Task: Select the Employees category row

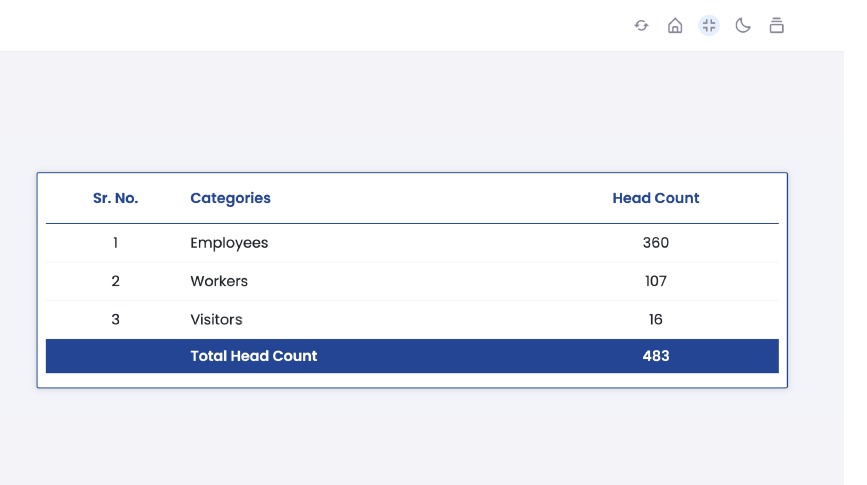Action: point(229,243)
